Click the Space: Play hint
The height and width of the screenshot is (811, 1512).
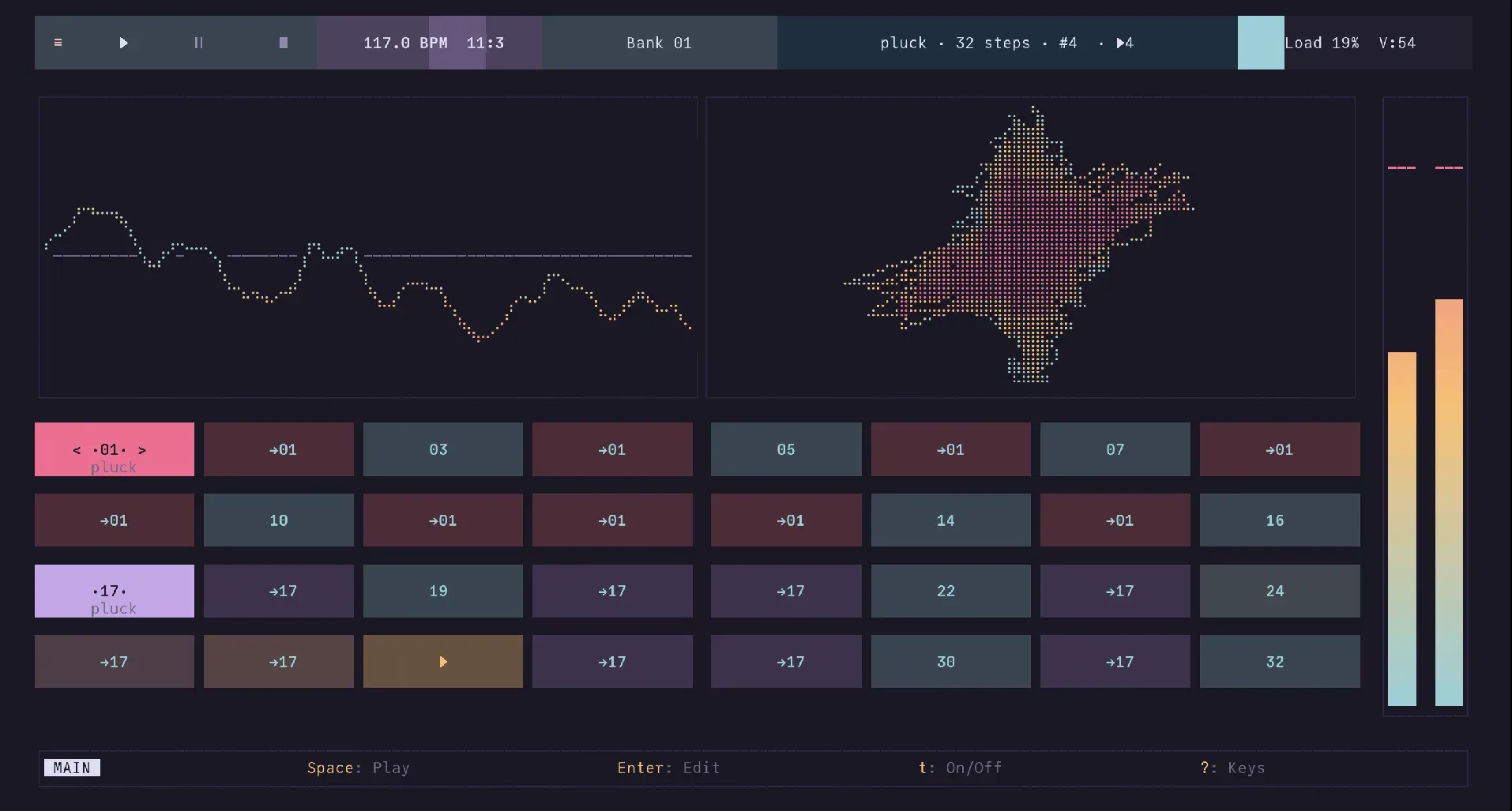(x=359, y=768)
